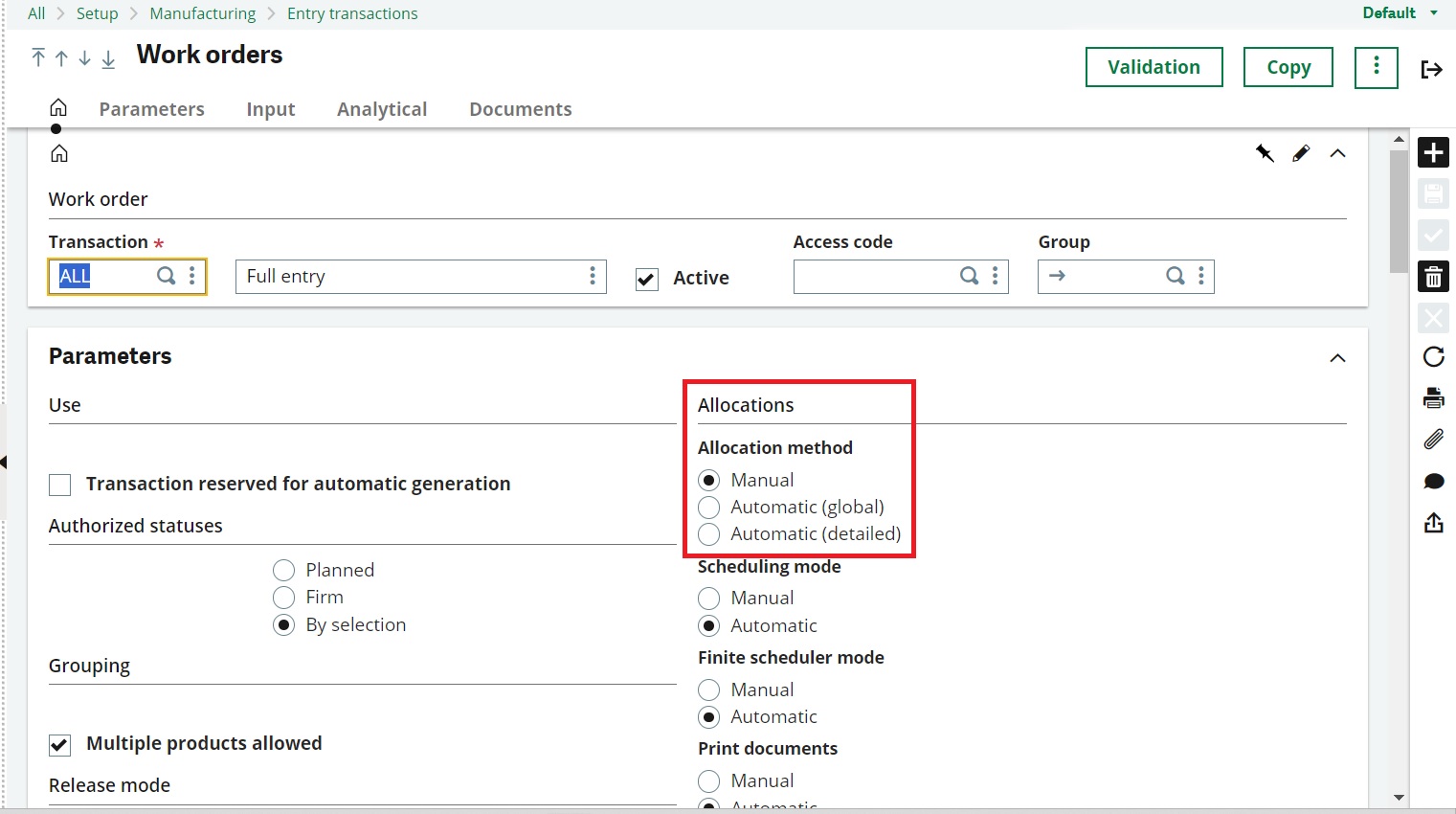The width and height of the screenshot is (1456, 814).
Task: Open the Full entry field options menu
Action: pyautogui.click(x=593, y=276)
